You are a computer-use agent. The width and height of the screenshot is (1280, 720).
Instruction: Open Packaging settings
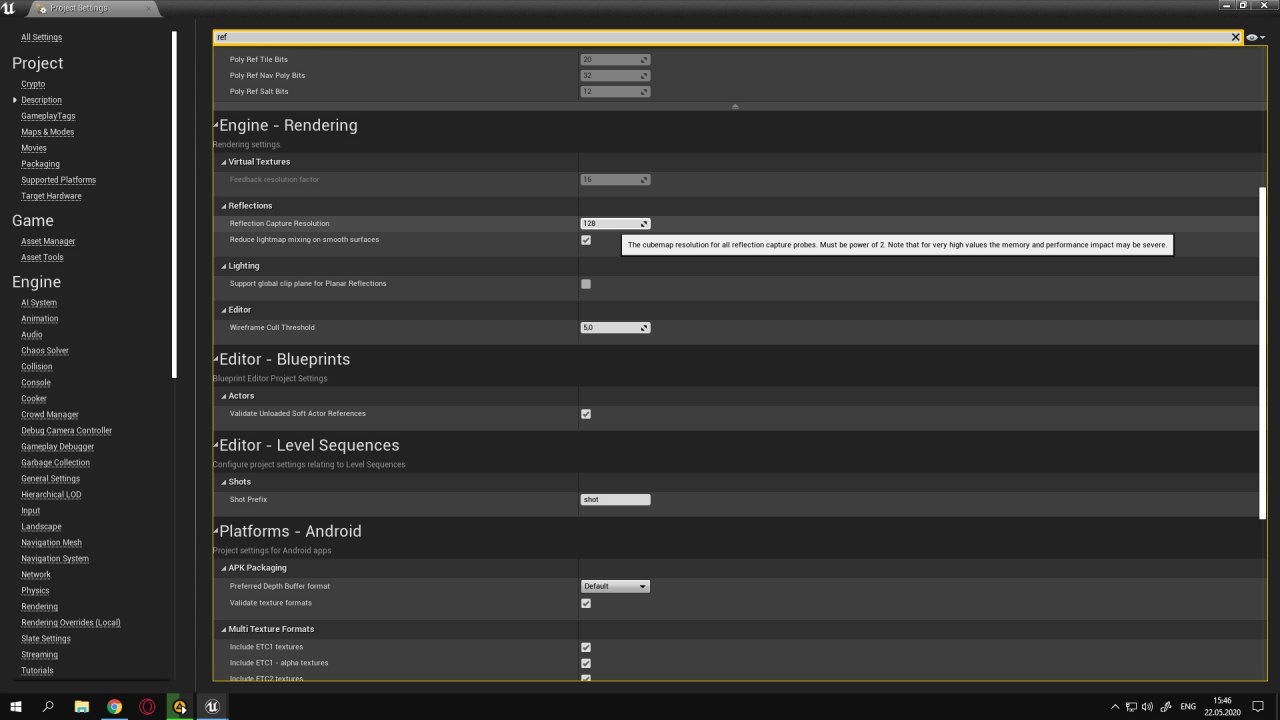[40, 164]
